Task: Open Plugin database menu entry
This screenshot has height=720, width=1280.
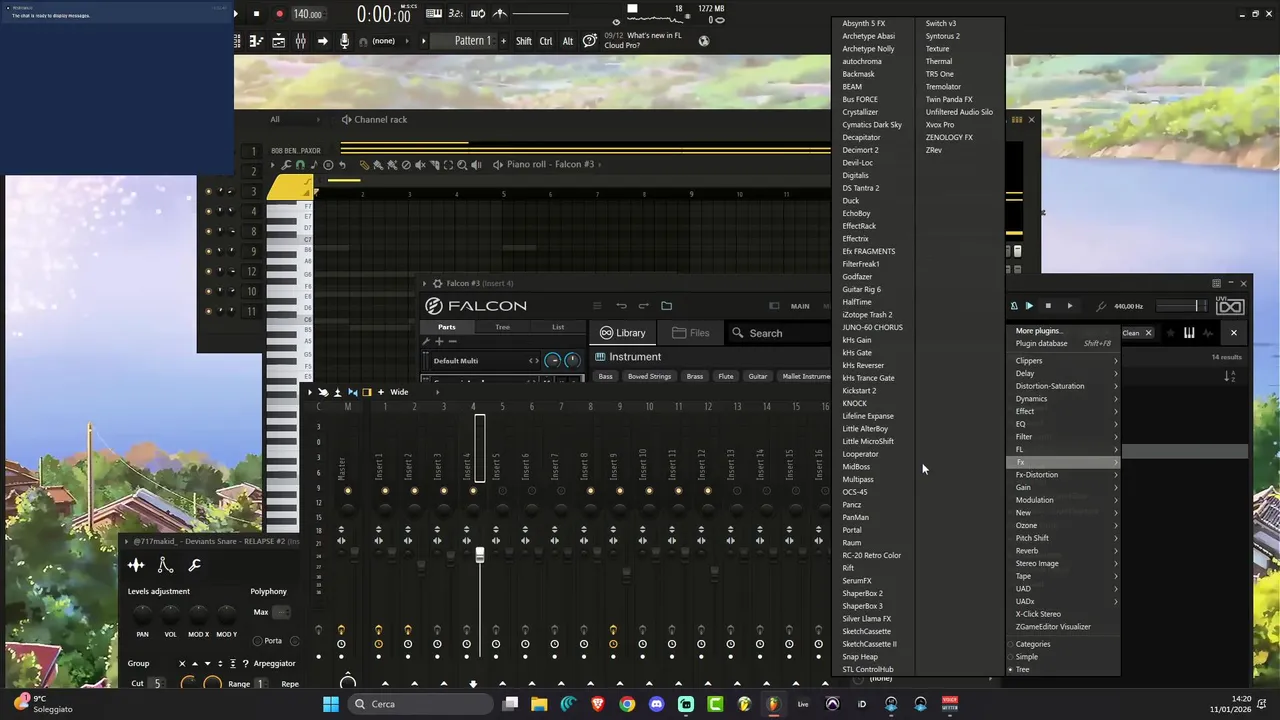Action: (1063, 344)
